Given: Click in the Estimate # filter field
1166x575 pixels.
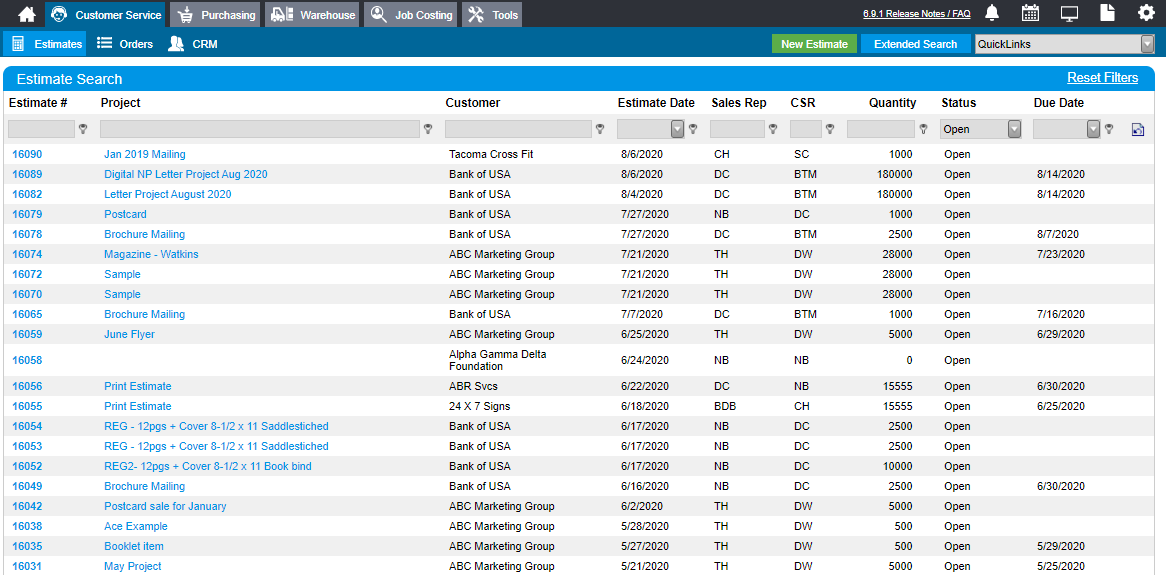Looking at the screenshot, I should coord(42,129).
